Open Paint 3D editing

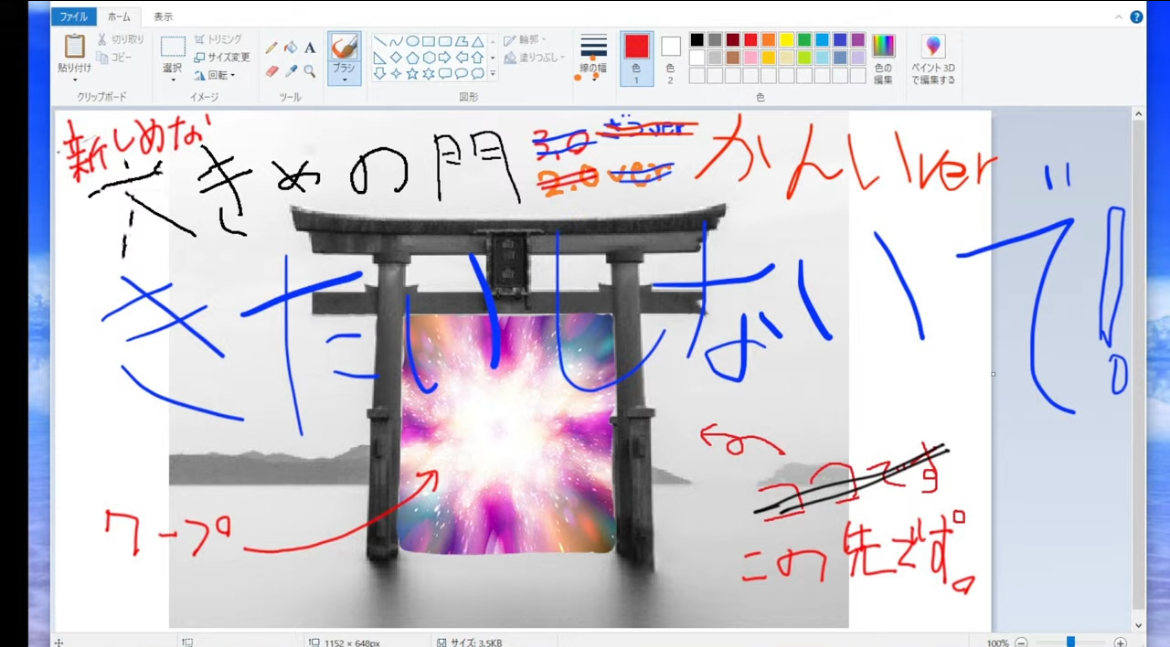[933, 59]
